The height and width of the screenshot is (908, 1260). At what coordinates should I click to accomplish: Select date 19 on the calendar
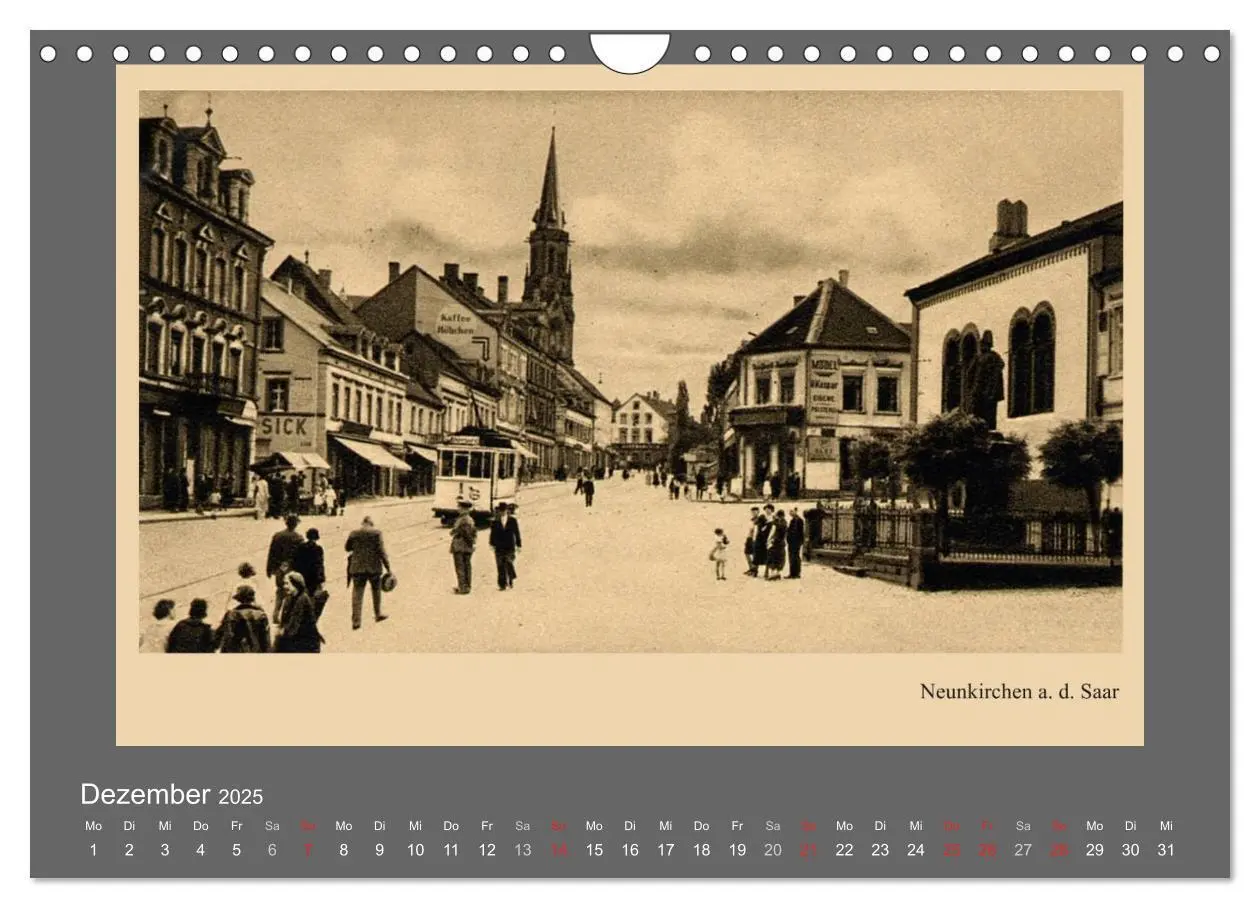pos(737,850)
